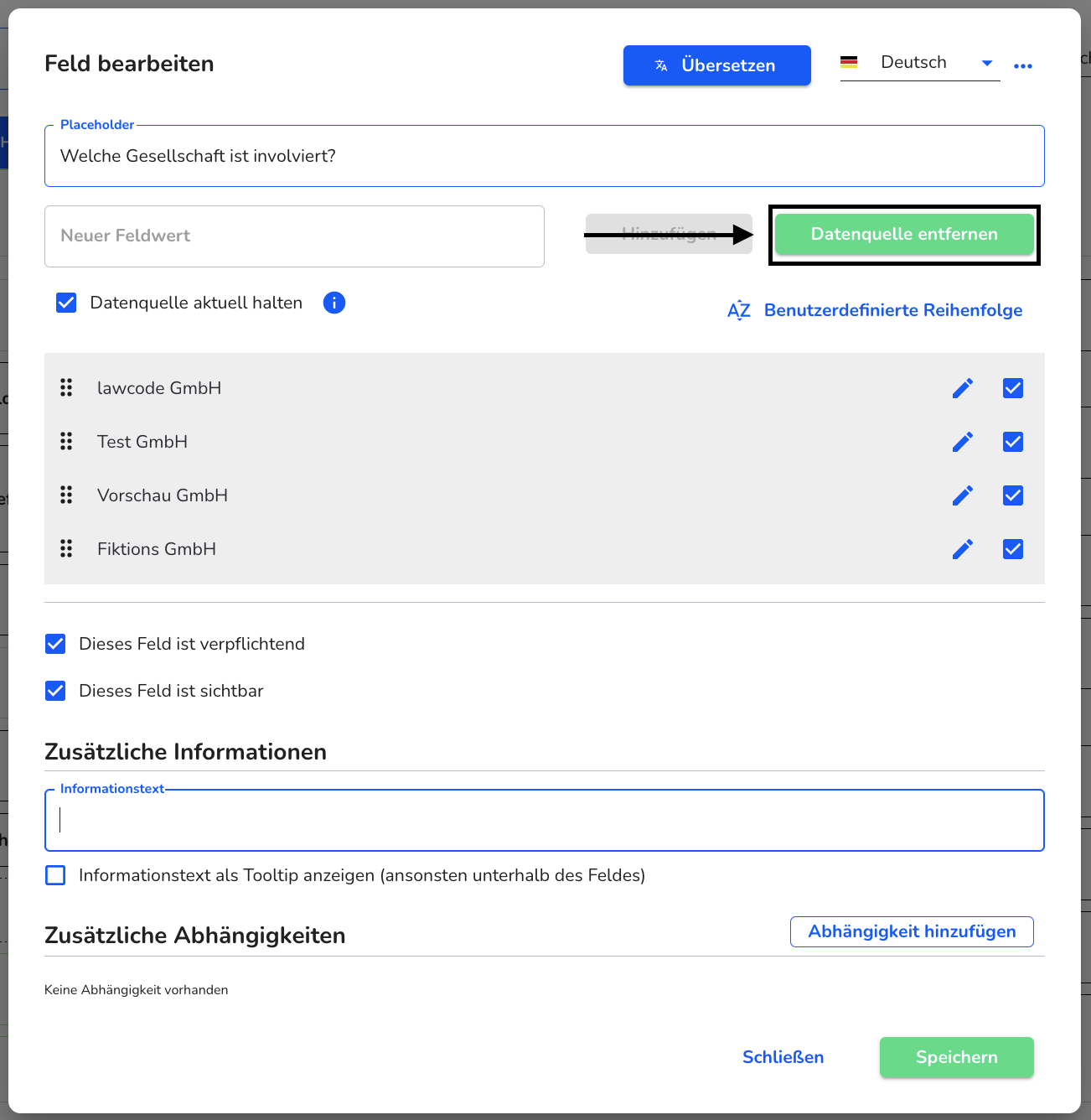This screenshot has height=1120, width=1091.
Task: Click the Speichern save button
Action: coord(957,1057)
